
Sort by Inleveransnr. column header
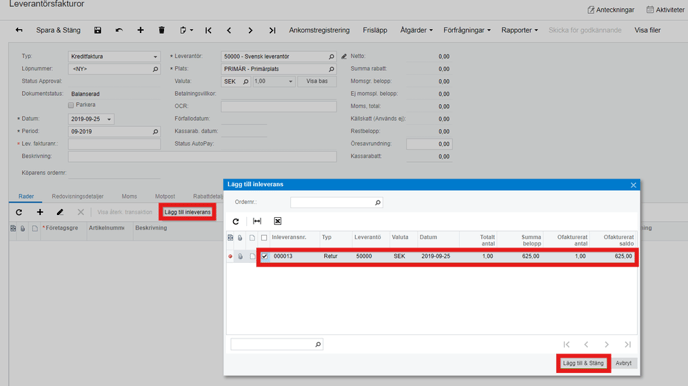click(x=289, y=237)
